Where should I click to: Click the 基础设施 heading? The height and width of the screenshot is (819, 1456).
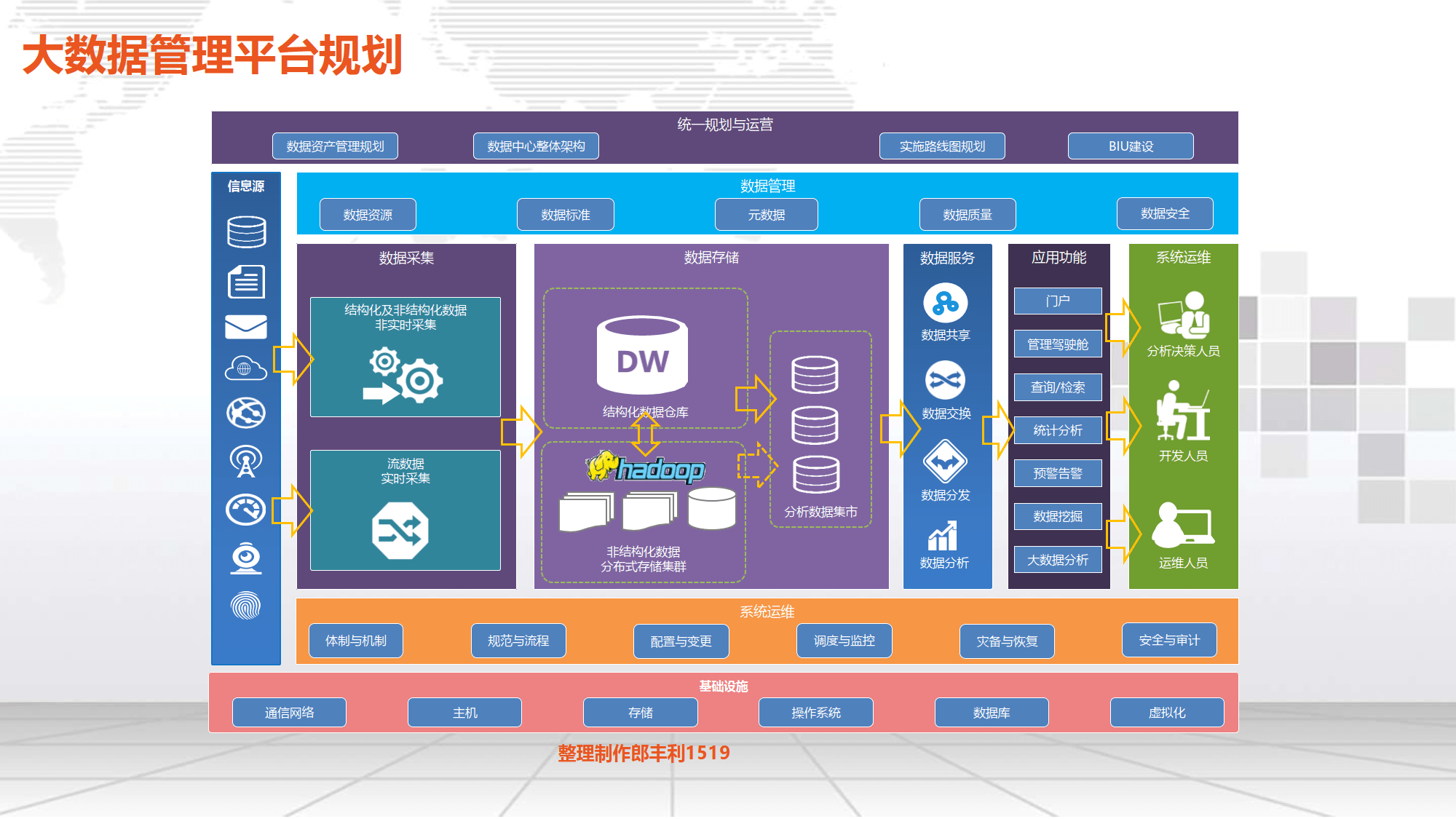pyautogui.click(x=724, y=686)
